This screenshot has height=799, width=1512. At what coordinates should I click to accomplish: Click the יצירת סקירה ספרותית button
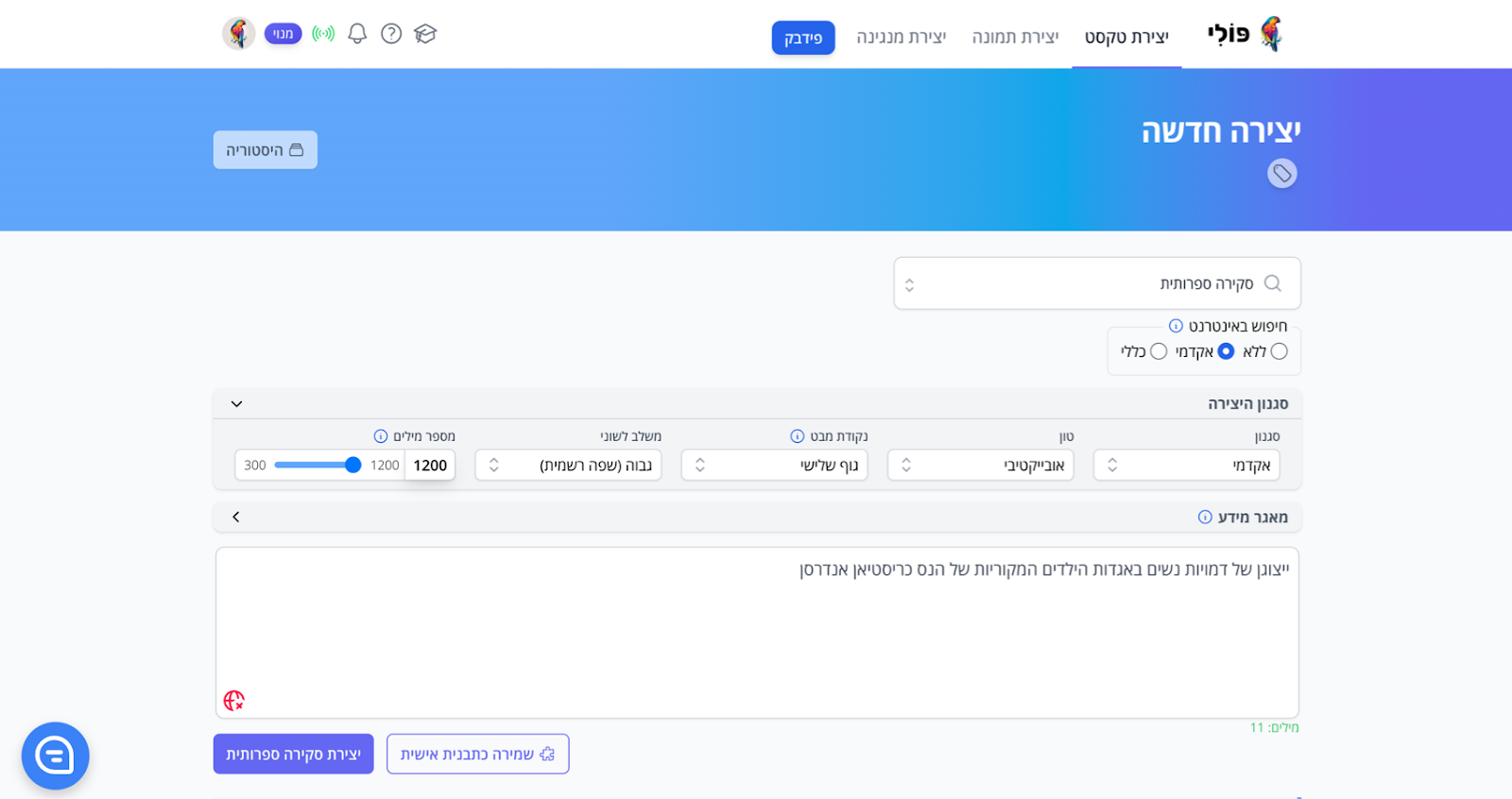tap(293, 754)
